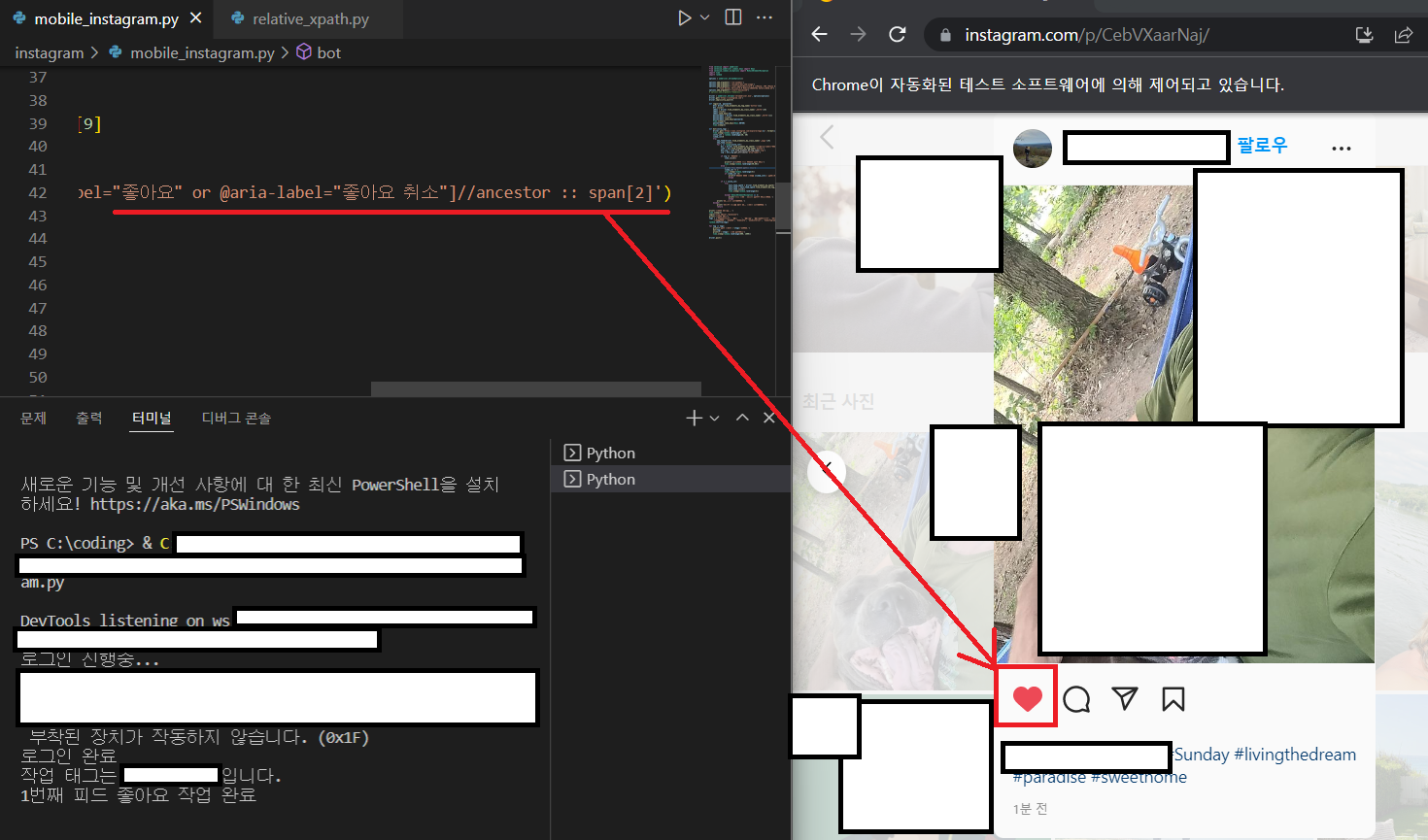Click editor horizontal scrollbar
Screen dimensions: 1428x840
tap(536, 389)
